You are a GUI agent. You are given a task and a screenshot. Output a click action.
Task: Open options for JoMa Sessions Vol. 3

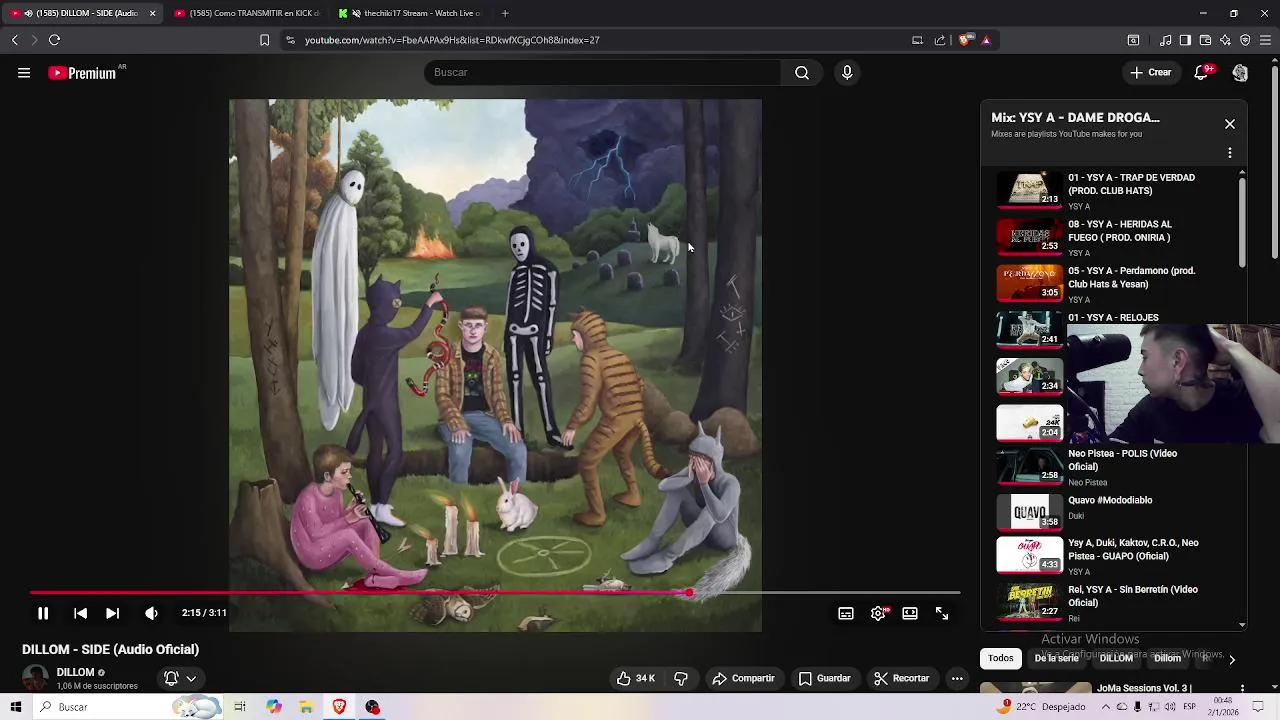1242,688
